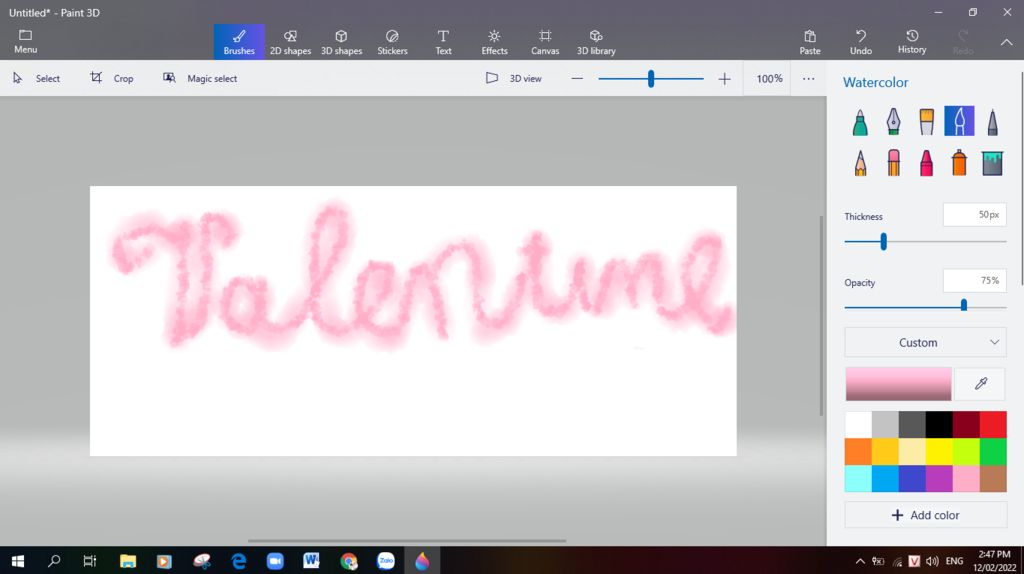Image resolution: width=1024 pixels, height=574 pixels.
Task: Select the Watercolor brush
Action: (959, 121)
